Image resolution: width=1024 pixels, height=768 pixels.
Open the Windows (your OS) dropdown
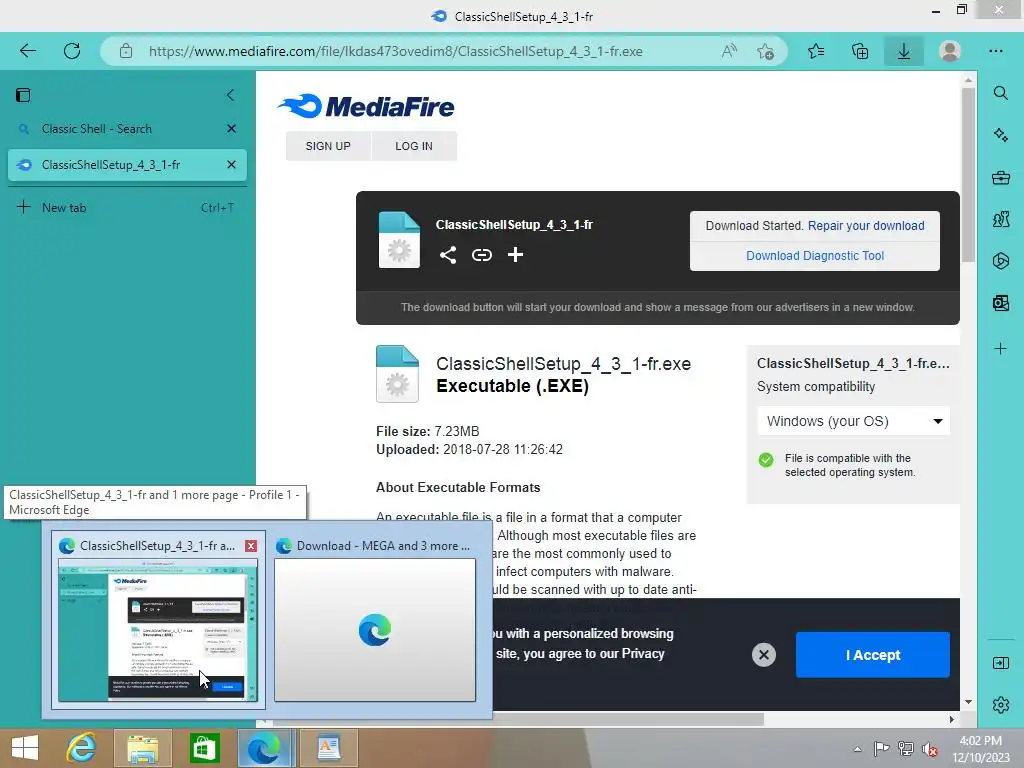[854, 421]
